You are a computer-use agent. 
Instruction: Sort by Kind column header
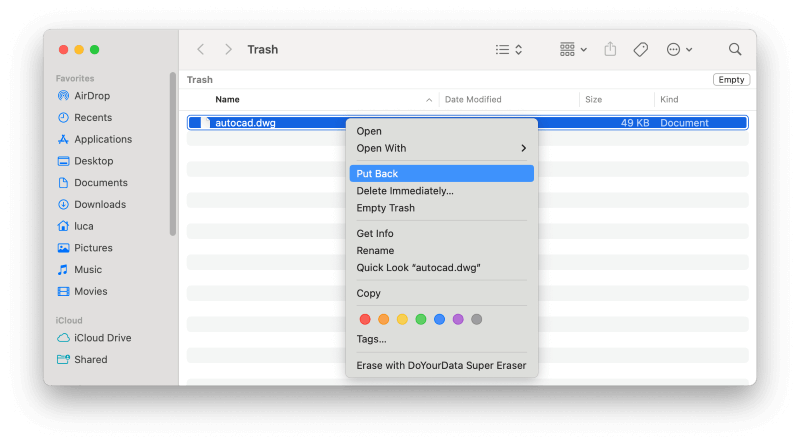point(669,100)
